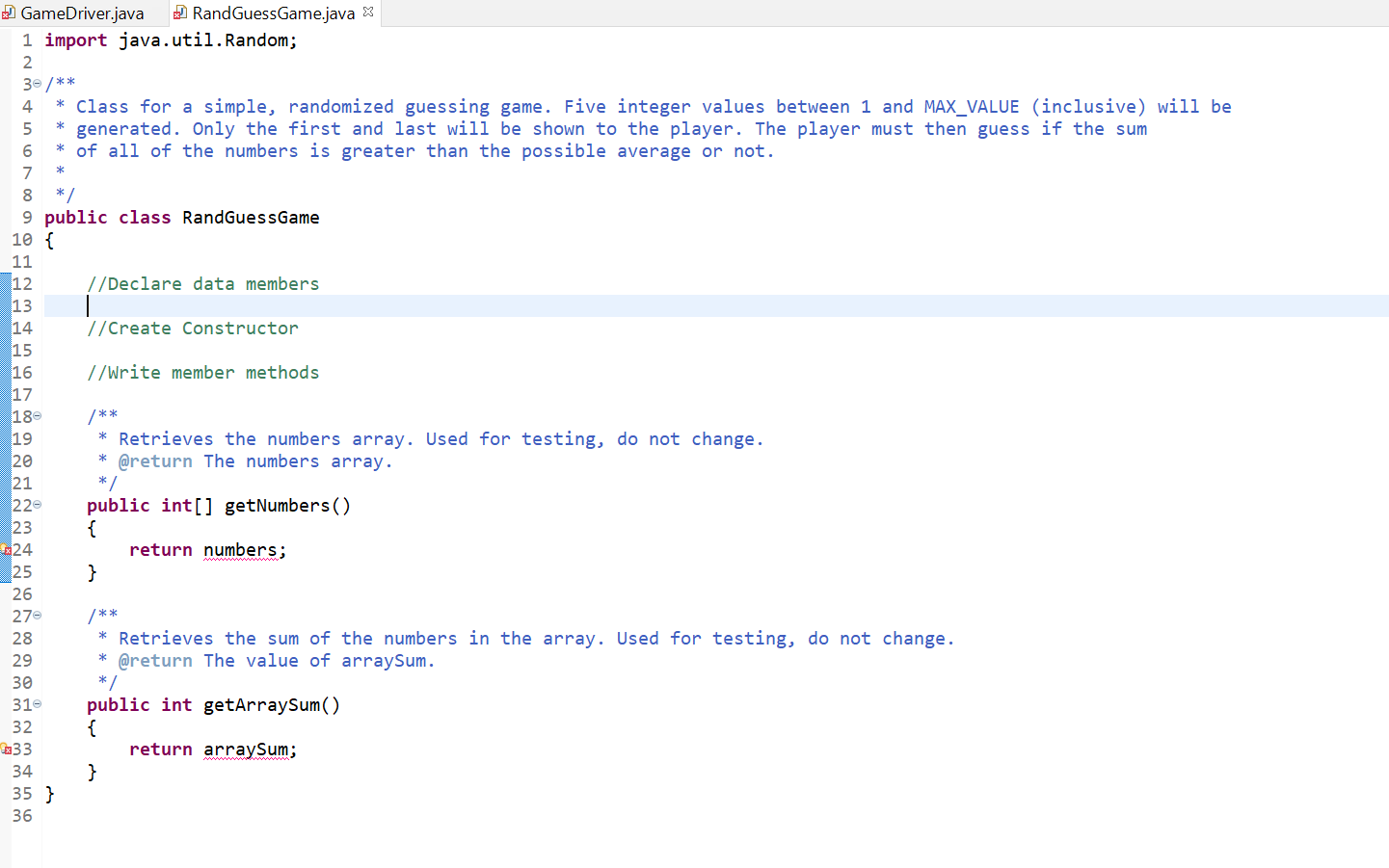
Task: Click the Java file icon on RandGuessGame.java tab
Action: coord(179,13)
